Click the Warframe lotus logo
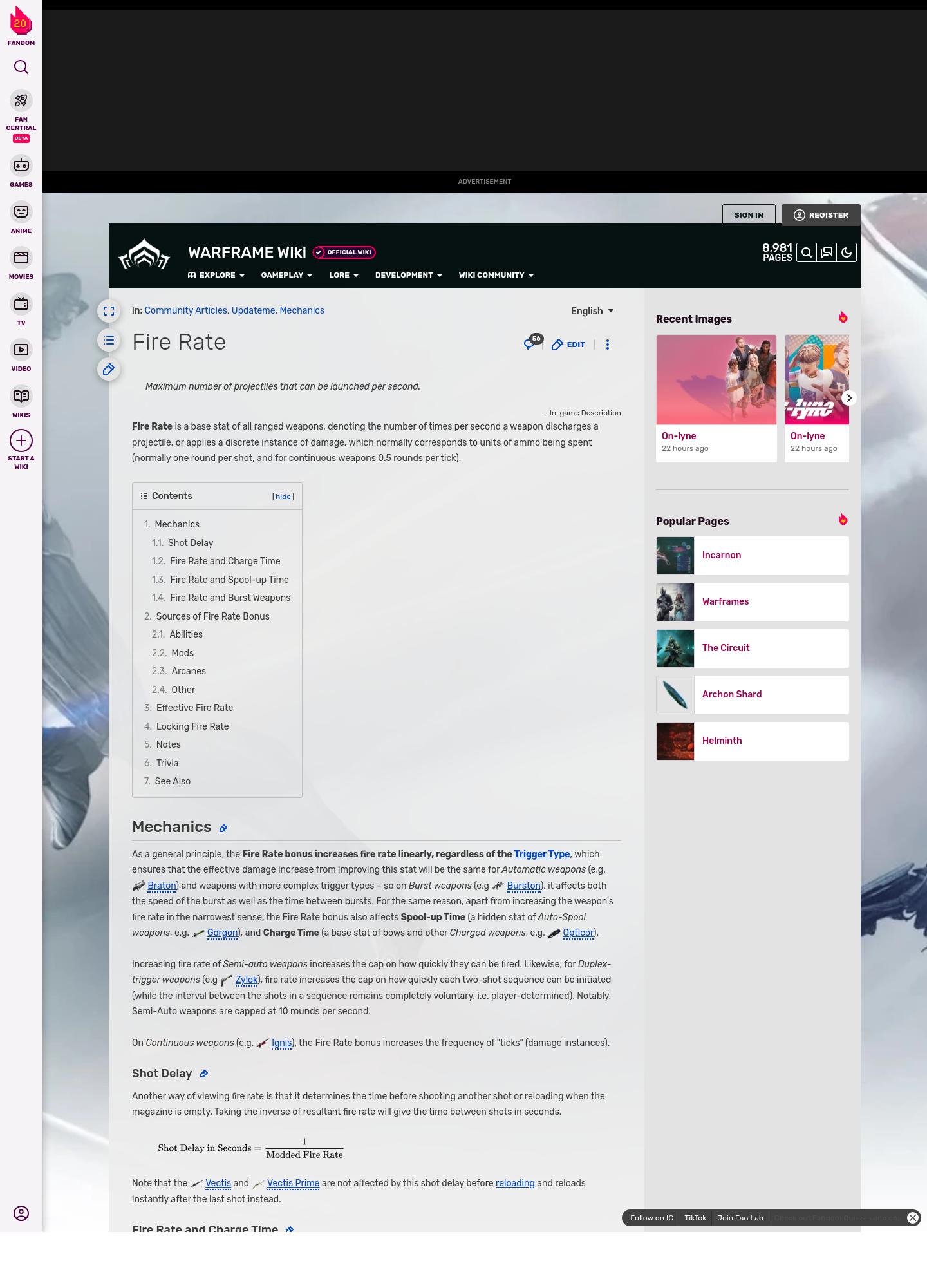This screenshot has height=1288, width=927. [144, 255]
